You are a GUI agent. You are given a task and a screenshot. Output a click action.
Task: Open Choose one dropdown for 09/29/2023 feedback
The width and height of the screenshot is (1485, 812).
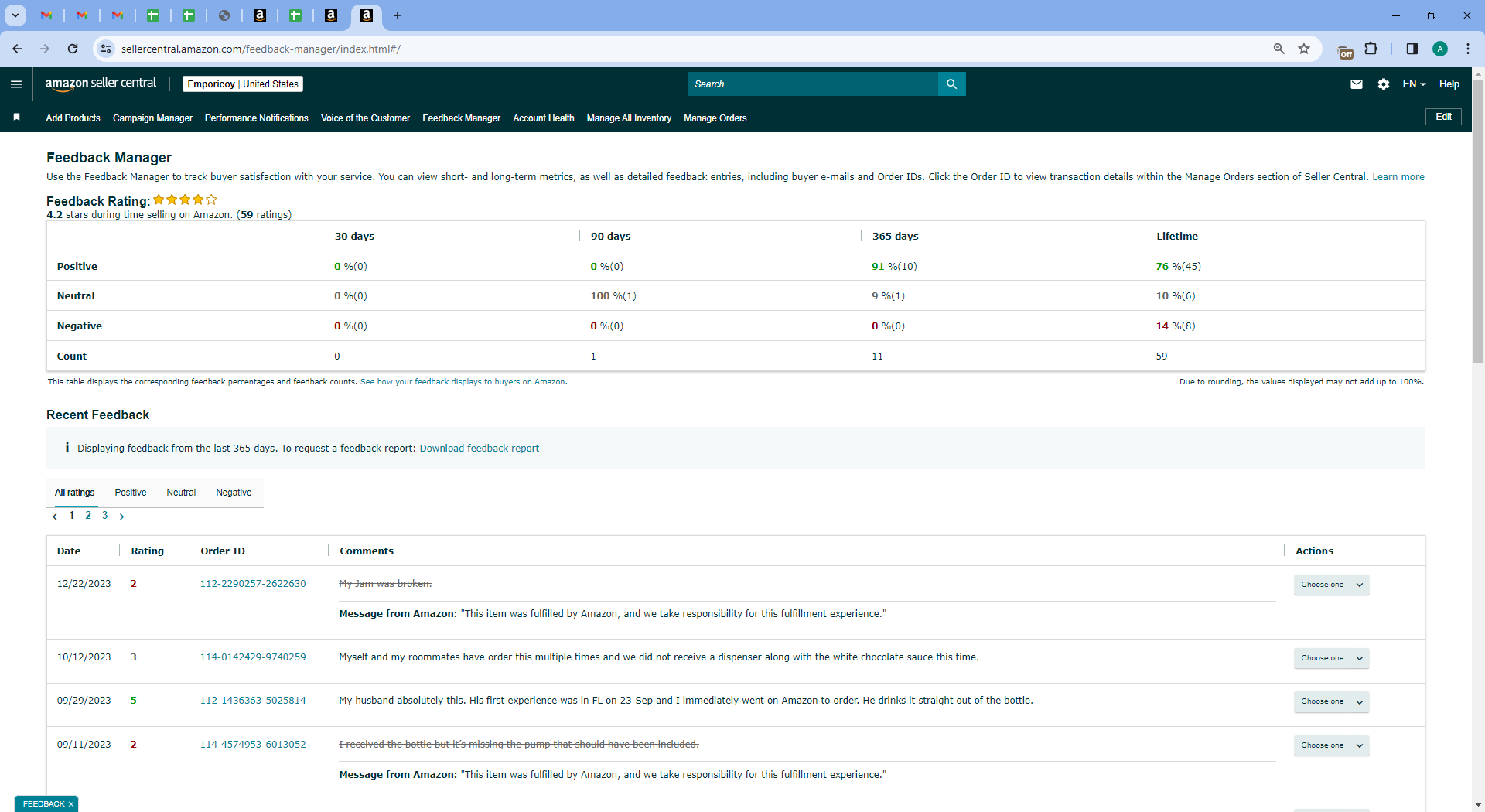click(x=1331, y=701)
